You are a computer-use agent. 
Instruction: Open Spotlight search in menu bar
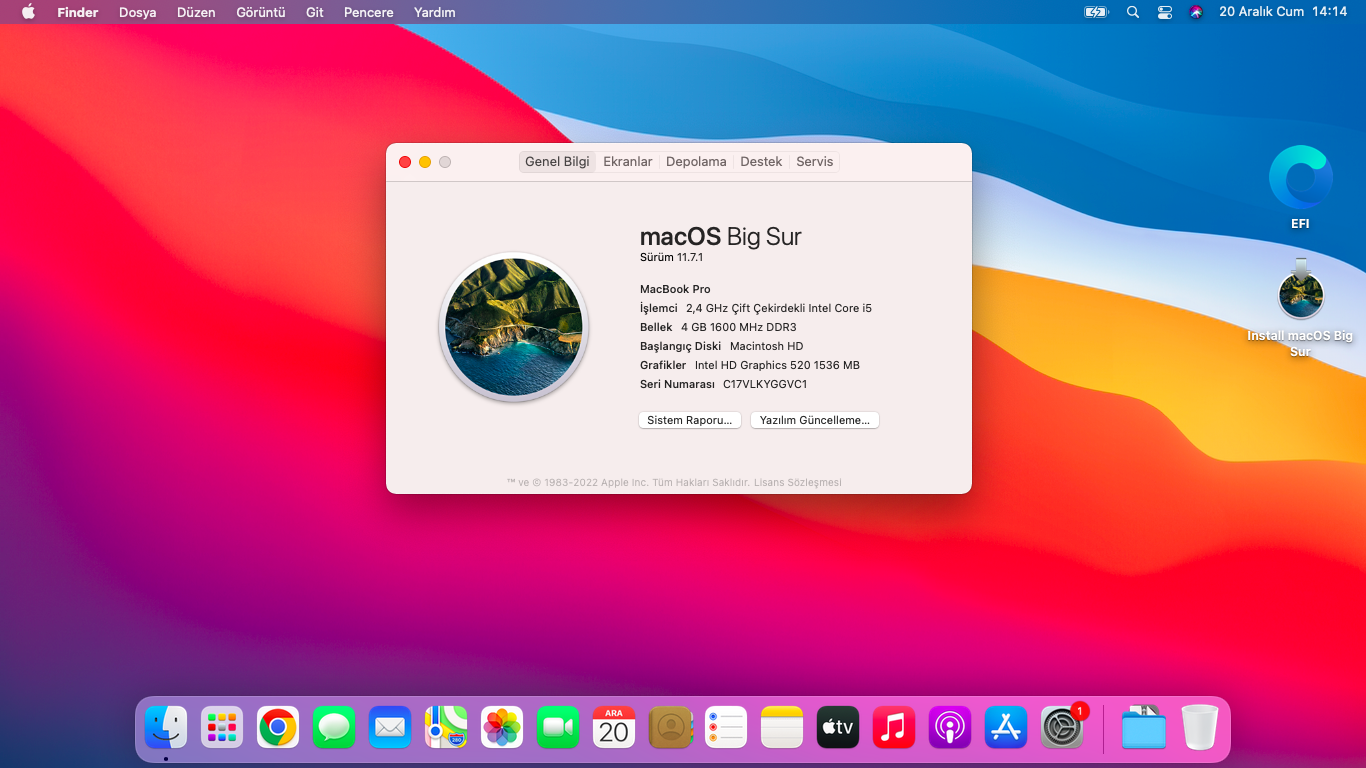pos(1133,12)
